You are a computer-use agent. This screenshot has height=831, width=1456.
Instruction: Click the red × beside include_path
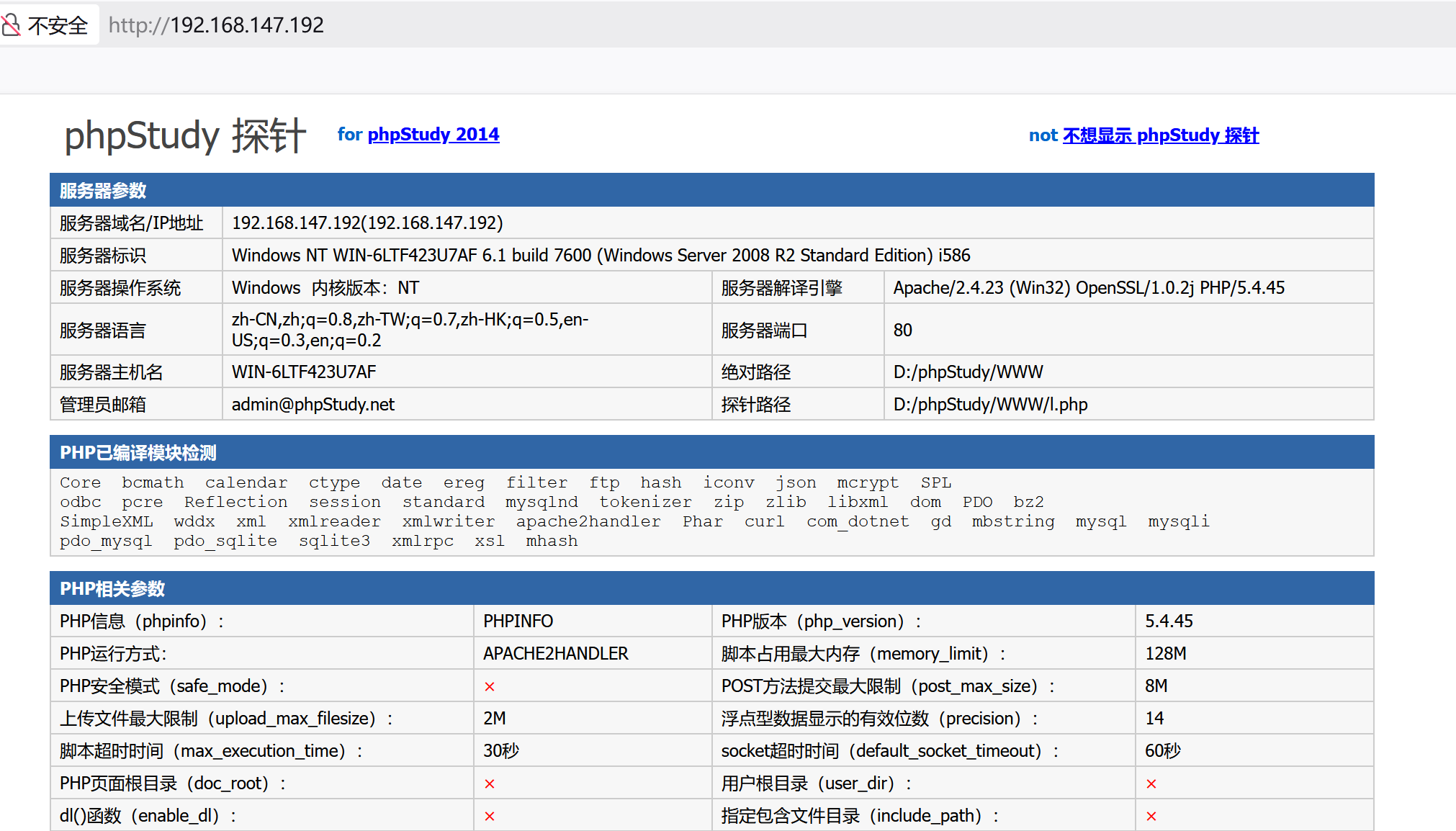pyautogui.click(x=1151, y=815)
